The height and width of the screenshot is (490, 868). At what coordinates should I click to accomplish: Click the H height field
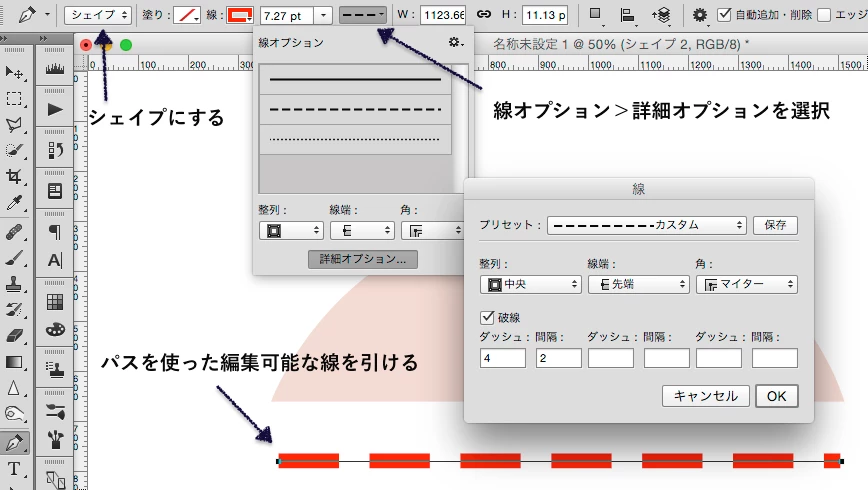pos(545,15)
